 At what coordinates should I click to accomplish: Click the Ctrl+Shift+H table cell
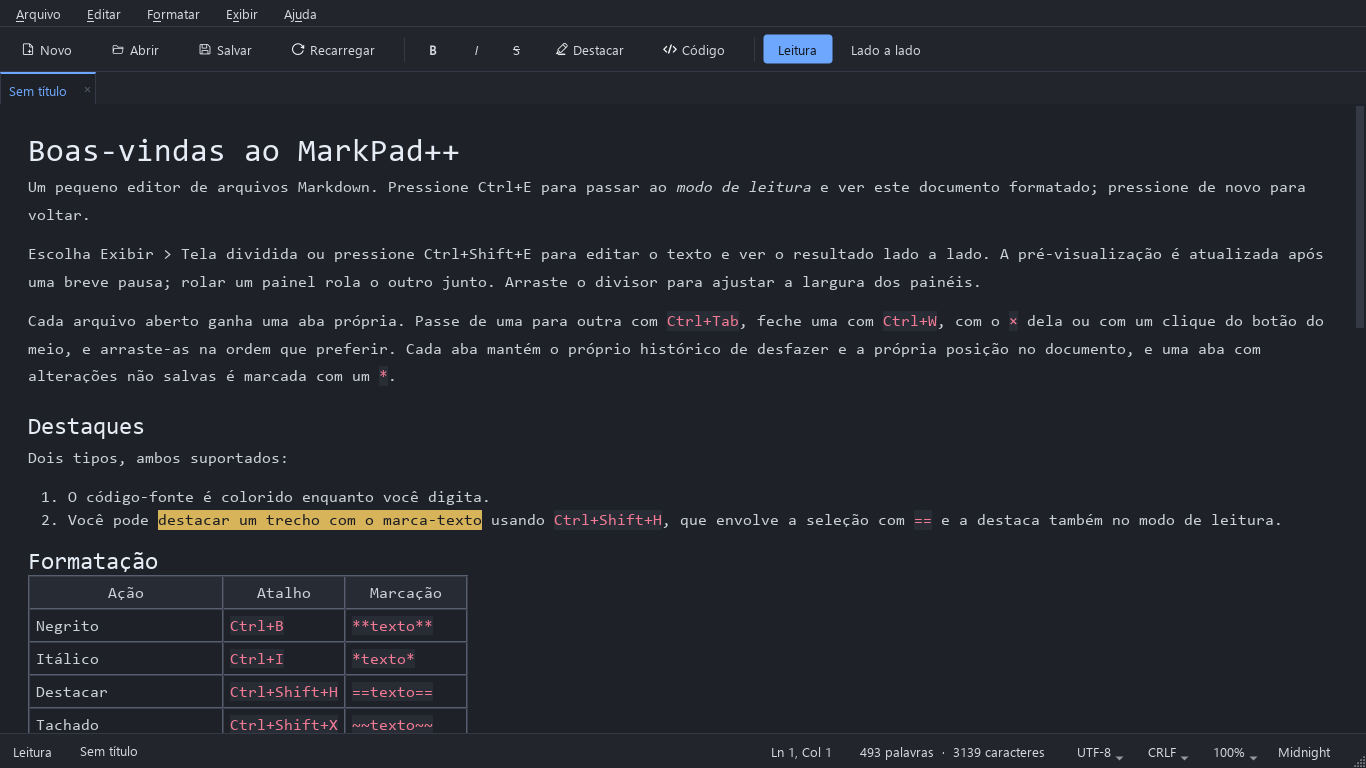coord(284,692)
